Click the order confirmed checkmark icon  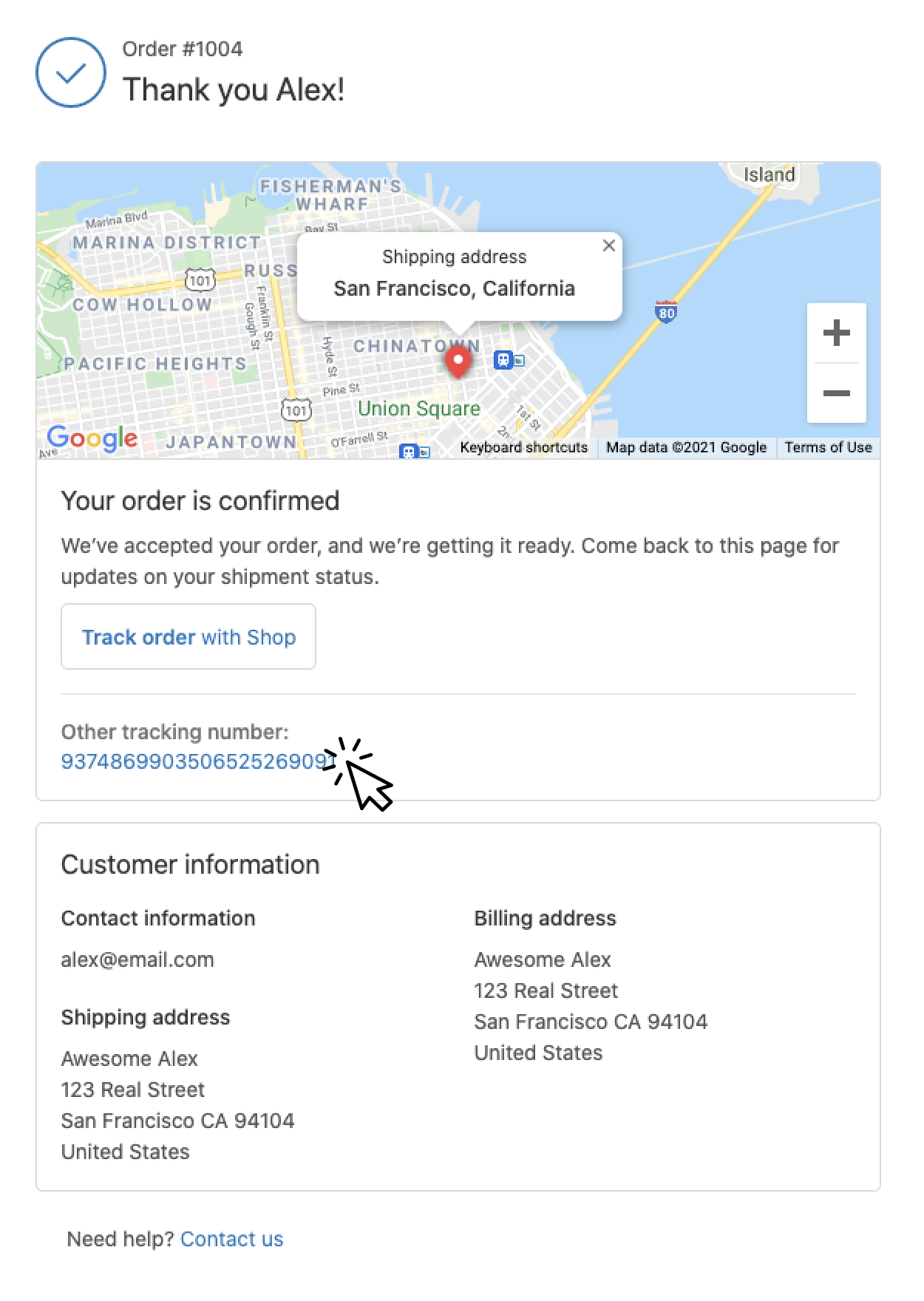71,72
